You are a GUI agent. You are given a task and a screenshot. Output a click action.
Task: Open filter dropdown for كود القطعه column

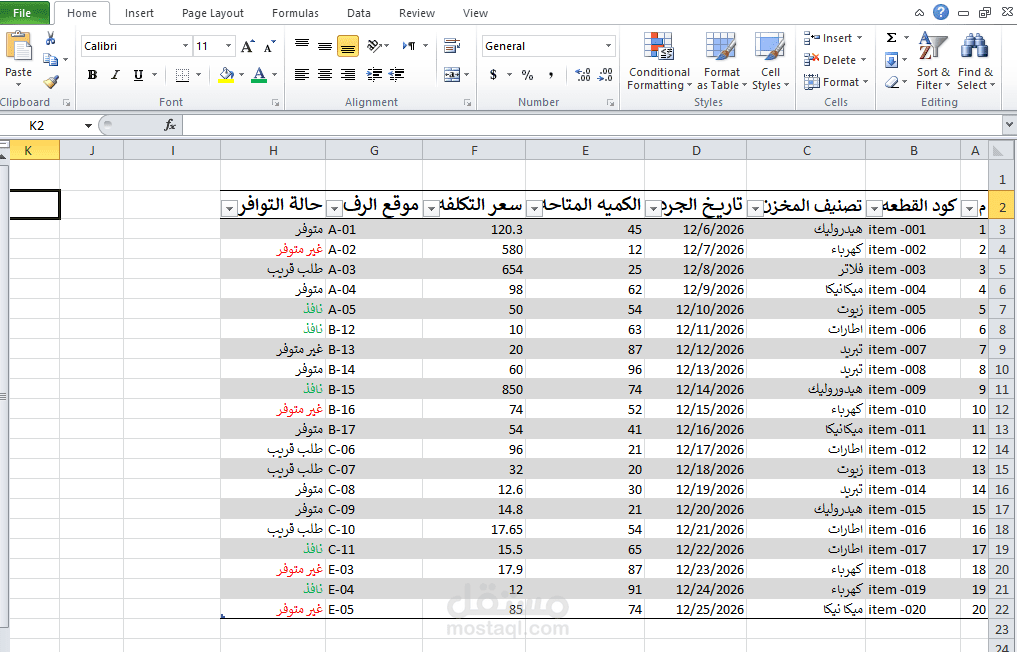874,208
